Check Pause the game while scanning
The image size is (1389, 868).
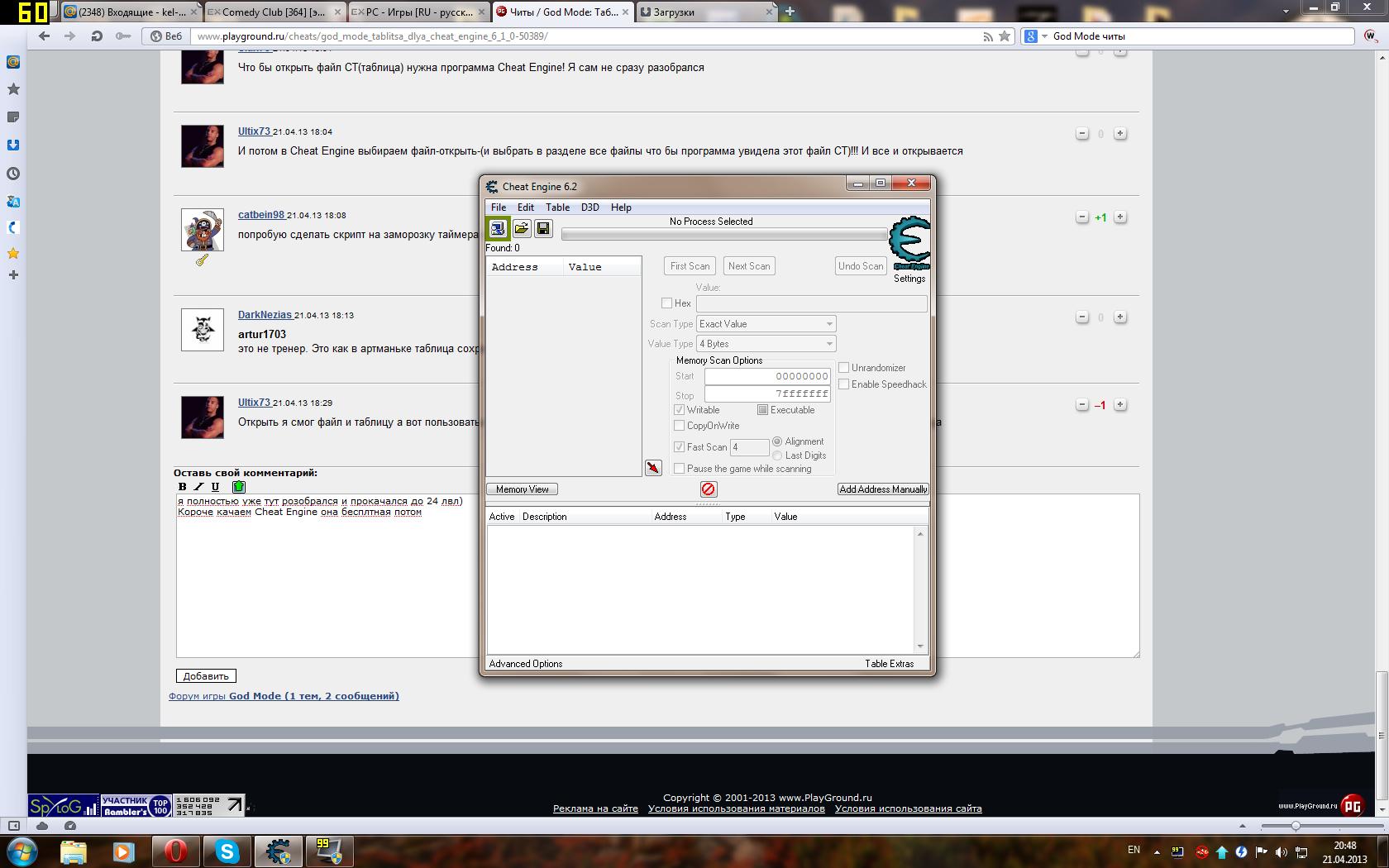pos(679,469)
